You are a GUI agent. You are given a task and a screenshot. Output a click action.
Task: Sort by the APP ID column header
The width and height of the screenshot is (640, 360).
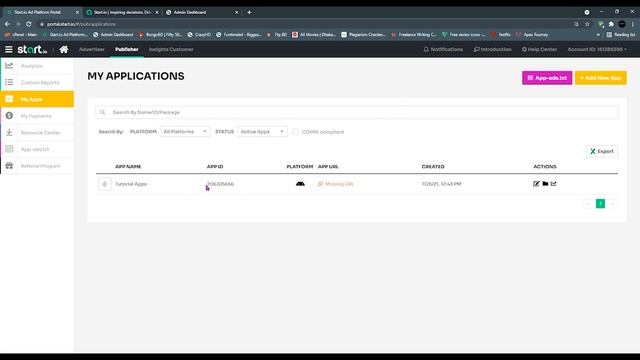[215, 167]
